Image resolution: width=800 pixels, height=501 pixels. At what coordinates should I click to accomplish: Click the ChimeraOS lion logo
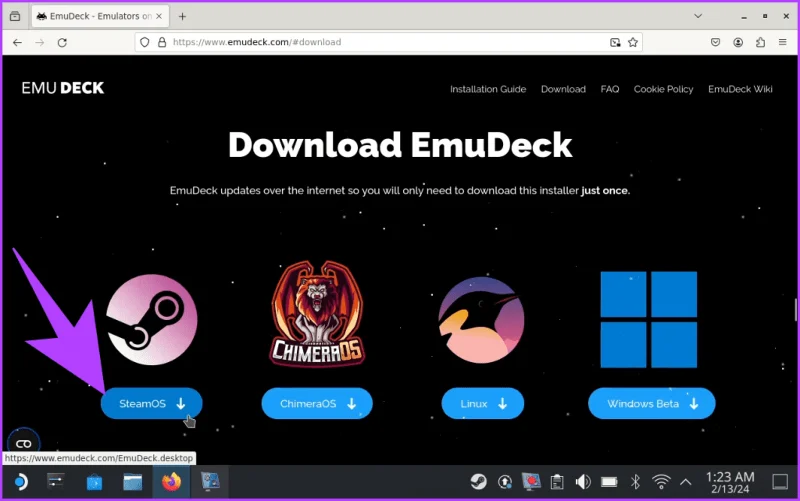point(317,314)
